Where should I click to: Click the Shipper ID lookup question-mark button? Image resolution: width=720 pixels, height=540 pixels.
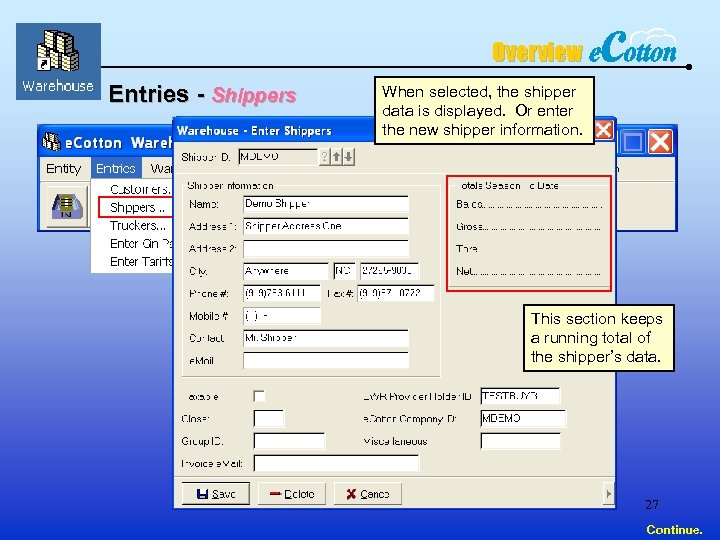(325, 157)
